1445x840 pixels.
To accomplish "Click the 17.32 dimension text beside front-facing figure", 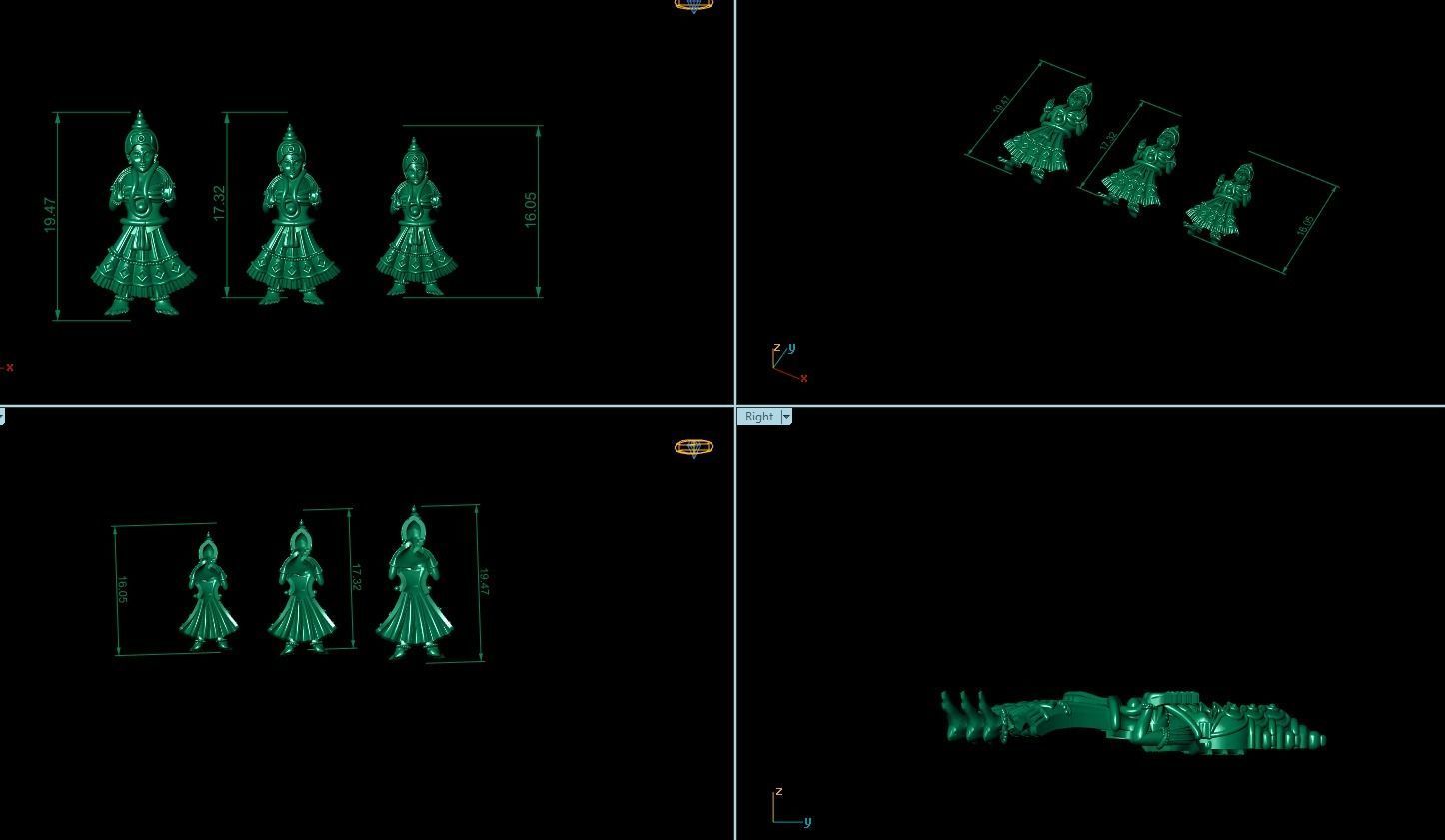I will (x=220, y=203).
